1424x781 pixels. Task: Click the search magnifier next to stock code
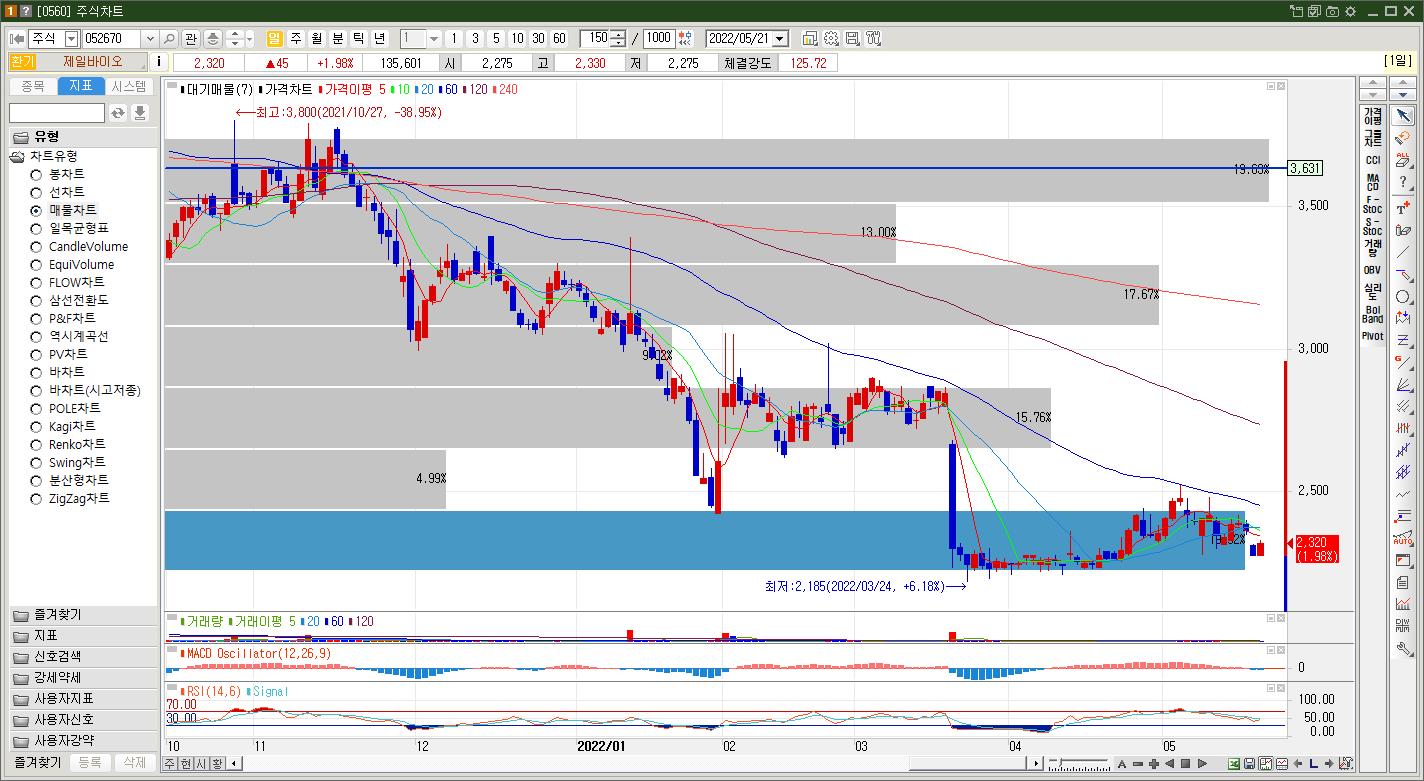169,38
